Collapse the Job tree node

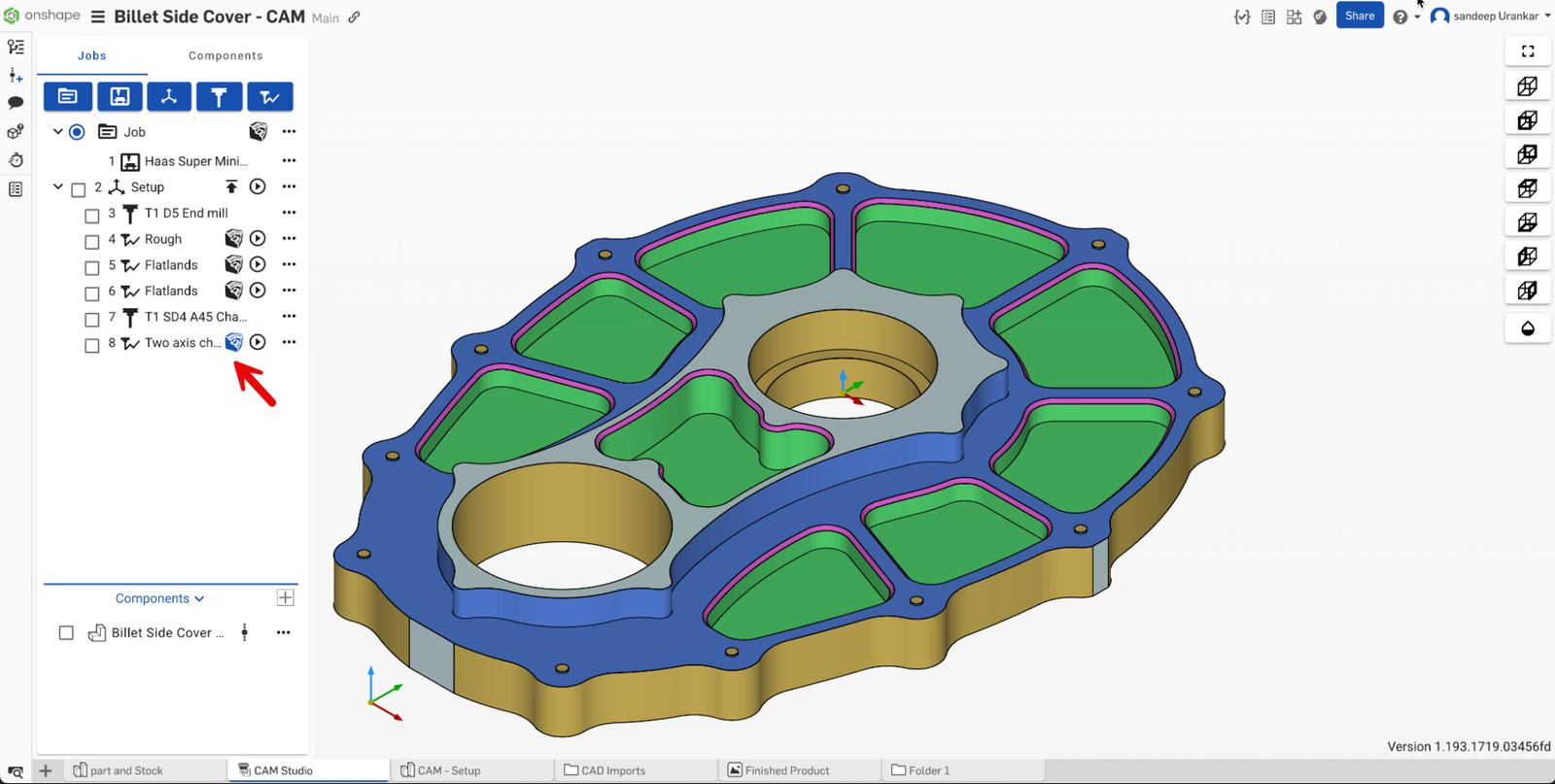(x=57, y=131)
